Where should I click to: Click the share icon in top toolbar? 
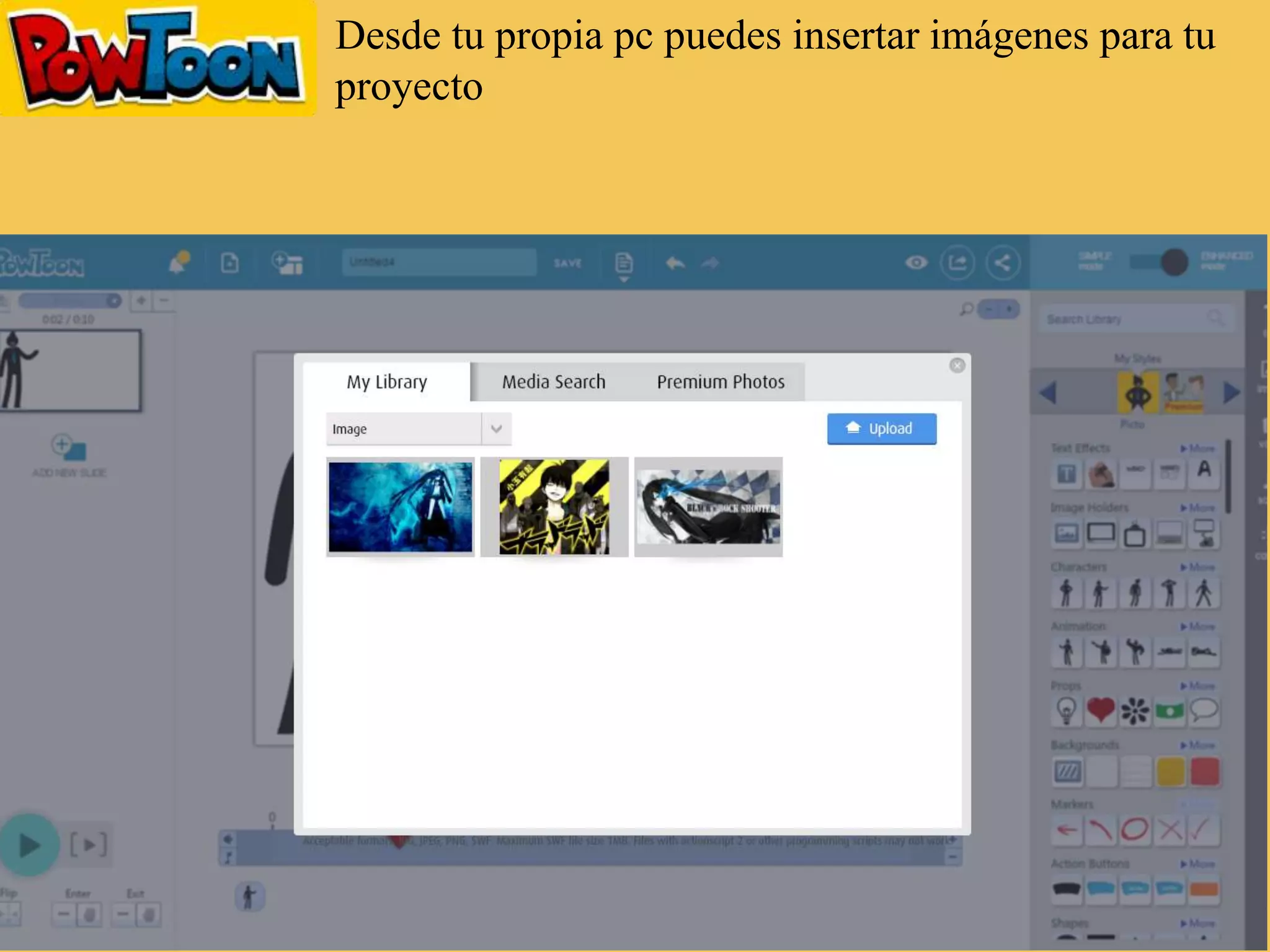coord(1003,263)
